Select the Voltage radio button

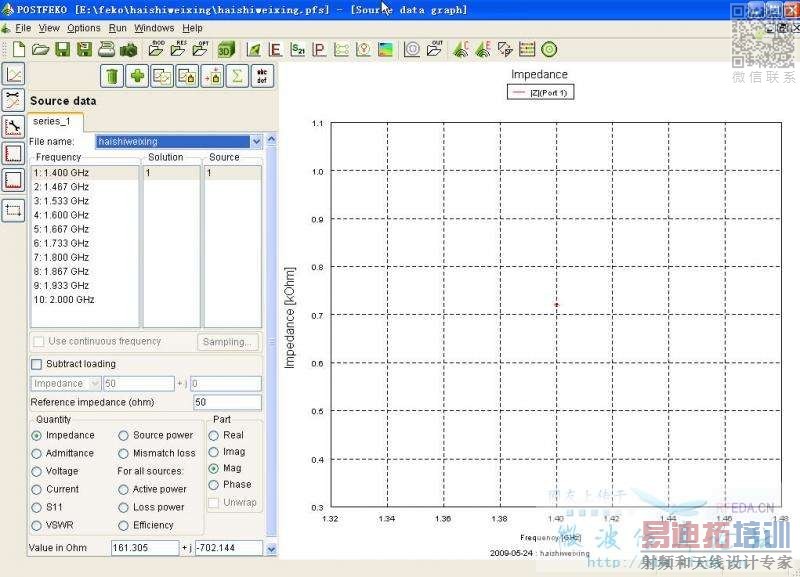[36, 472]
